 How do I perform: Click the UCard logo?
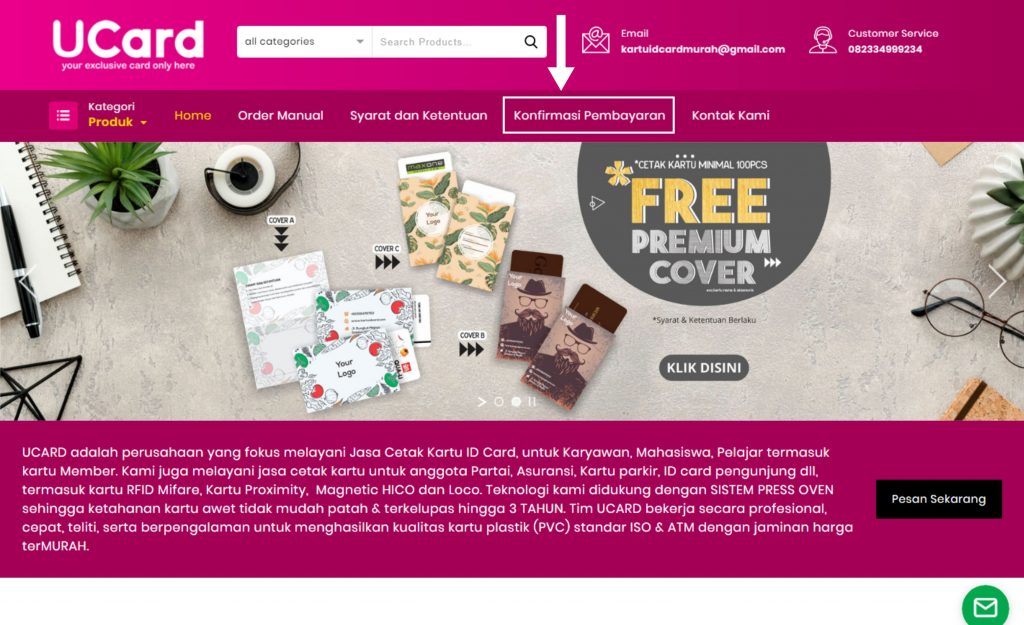pyautogui.click(x=128, y=44)
